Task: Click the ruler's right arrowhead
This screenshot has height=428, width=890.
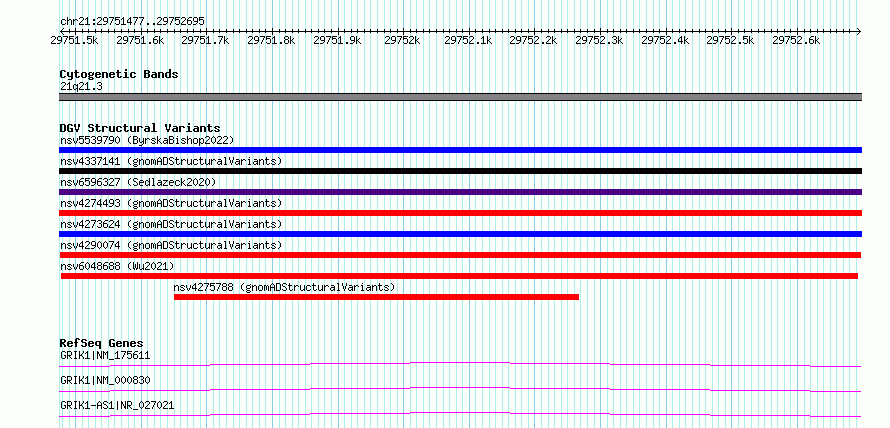Action: coord(858,31)
